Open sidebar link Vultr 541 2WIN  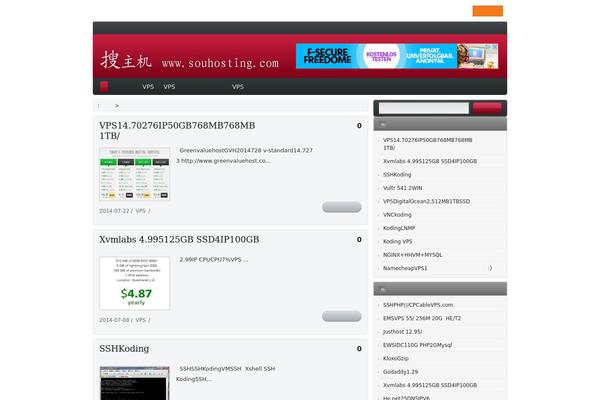pos(403,188)
